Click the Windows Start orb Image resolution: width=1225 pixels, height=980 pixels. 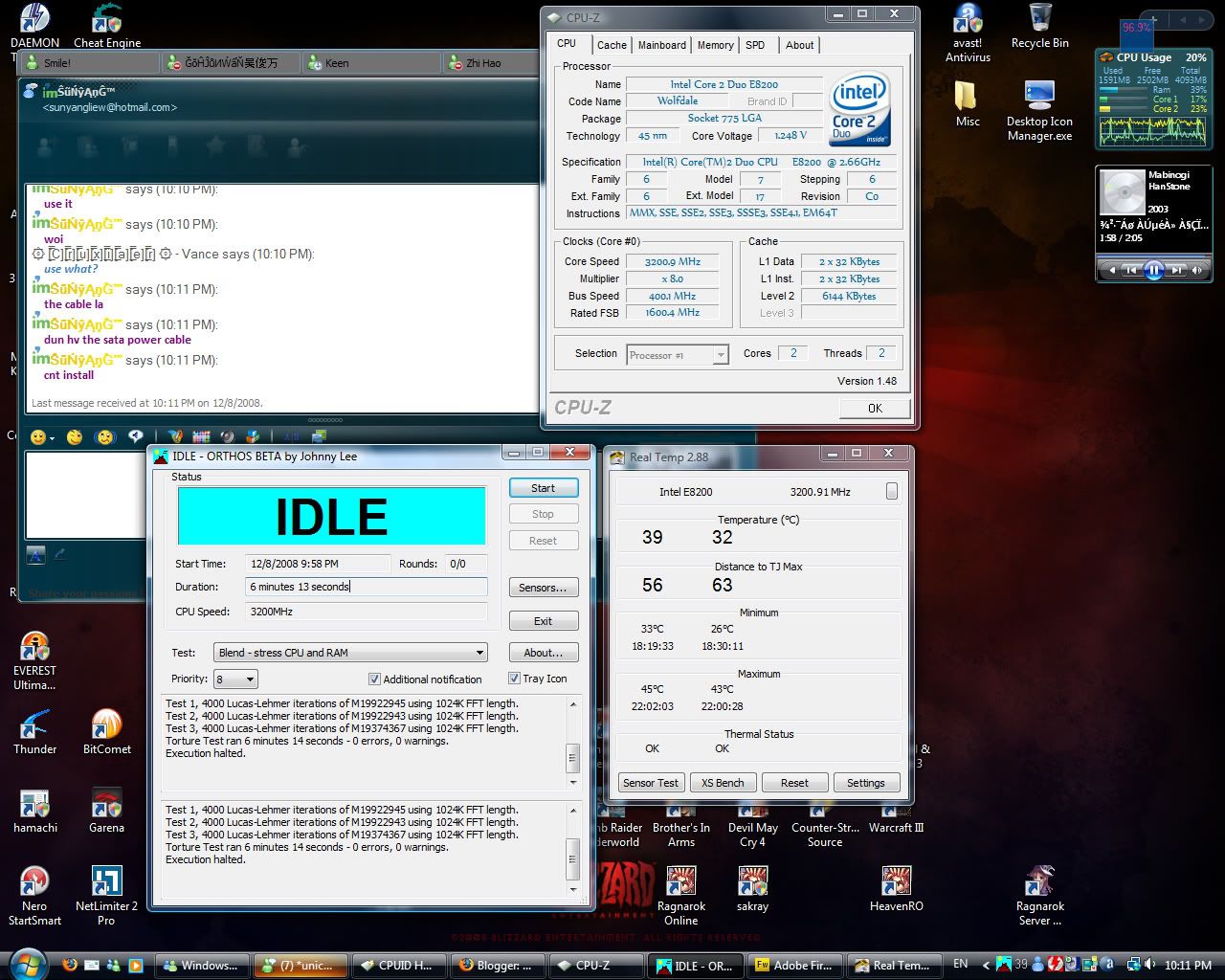tap(28, 964)
